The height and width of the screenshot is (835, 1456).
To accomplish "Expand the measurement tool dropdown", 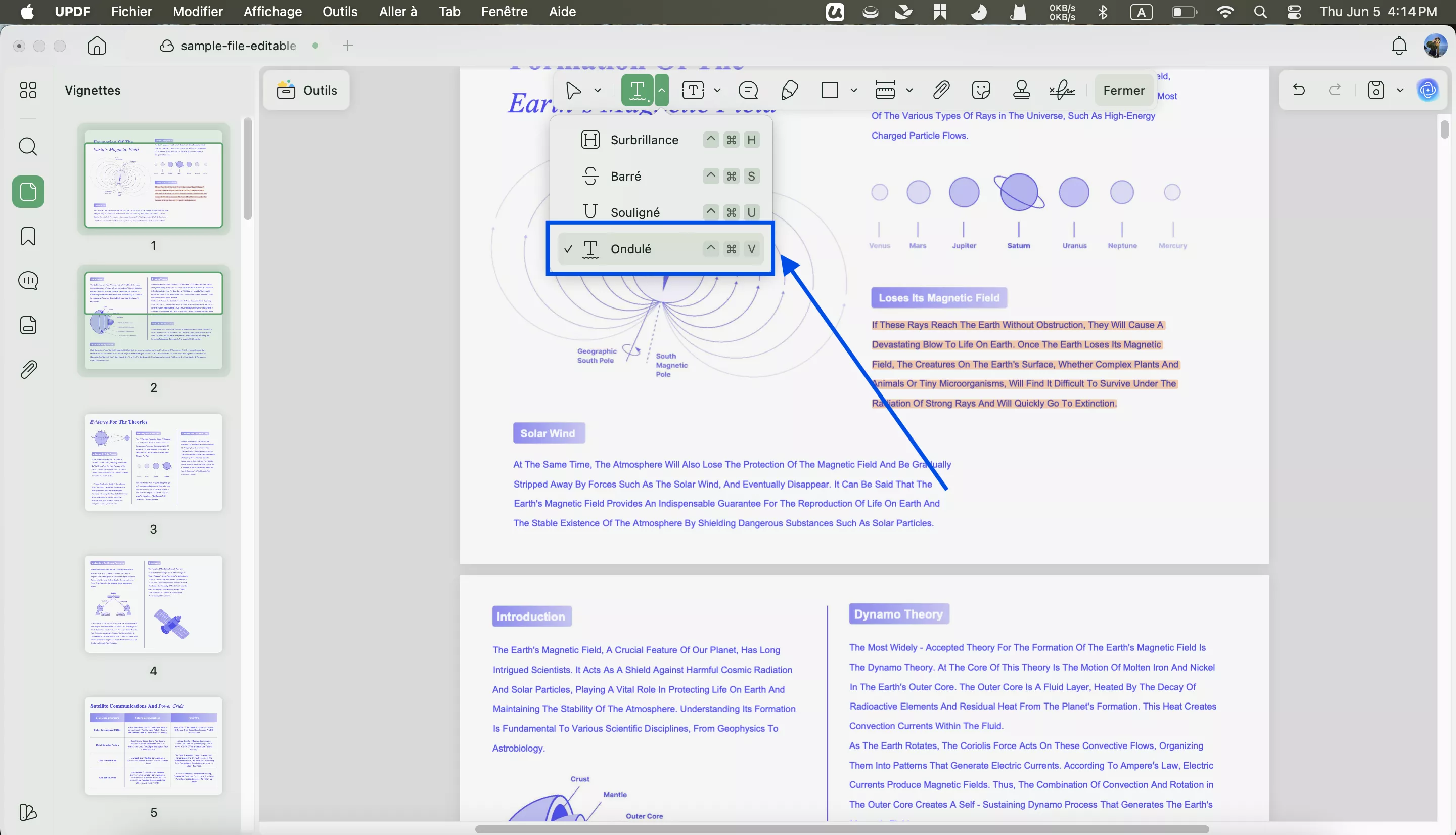I will (x=909, y=90).
